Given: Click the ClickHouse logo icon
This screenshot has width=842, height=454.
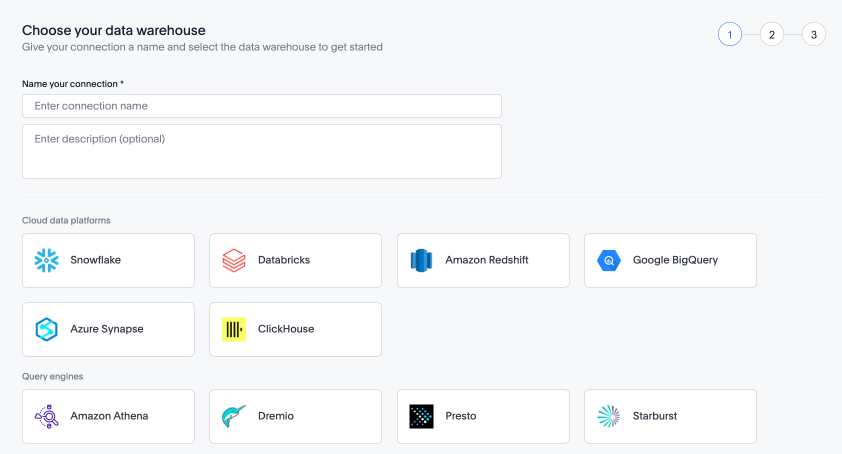Looking at the screenshot, I should (x=234, y=329).
